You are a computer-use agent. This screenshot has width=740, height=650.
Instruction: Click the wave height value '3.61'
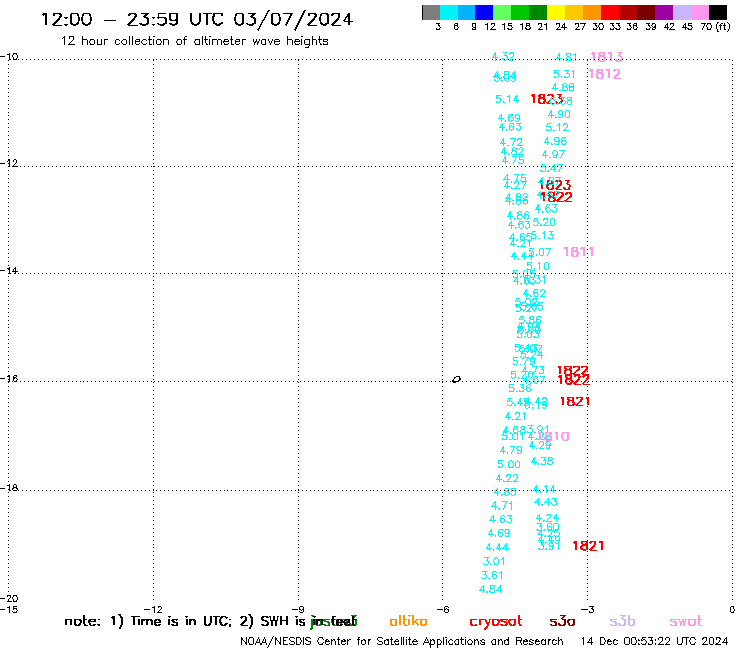(492, 575)
